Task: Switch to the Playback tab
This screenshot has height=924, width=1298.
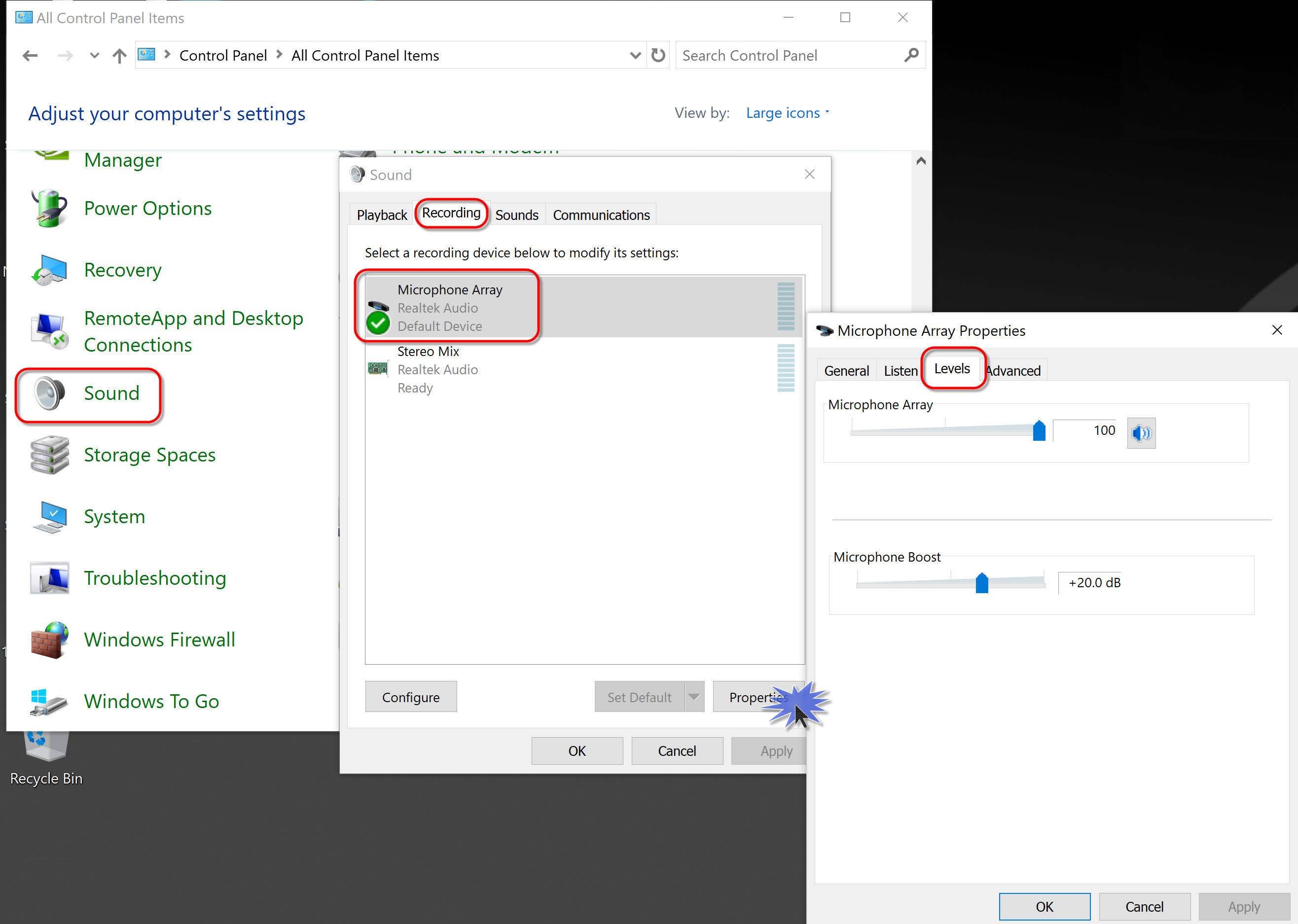Action: coord(381,215)
